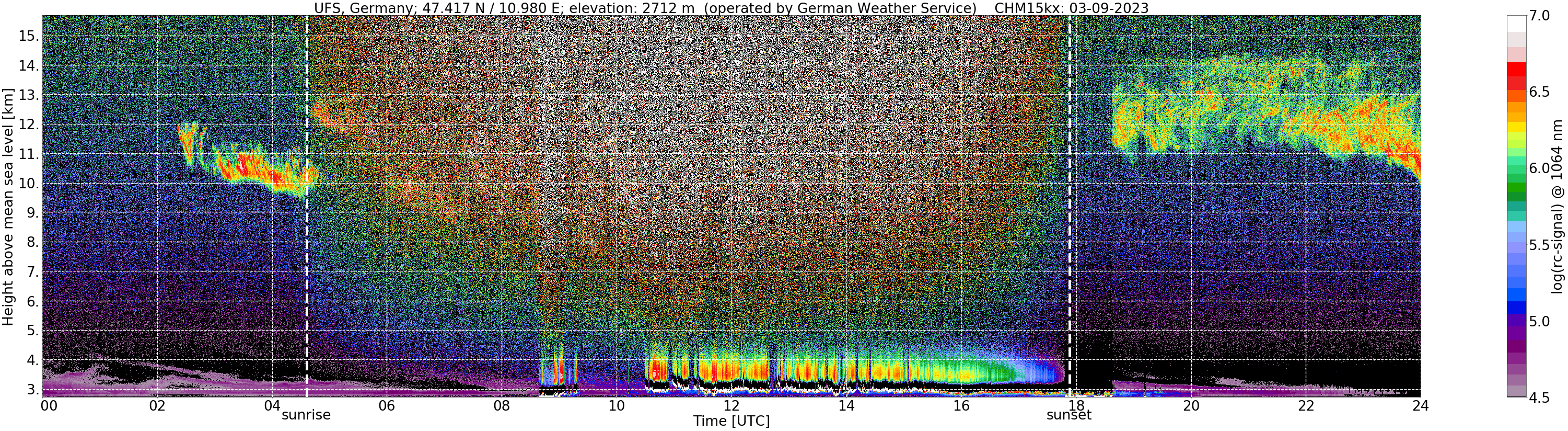Screen dimensions: 1568x431
Task: Click the 'Height above mean sea level [km]' label
Action: (8, 206)
